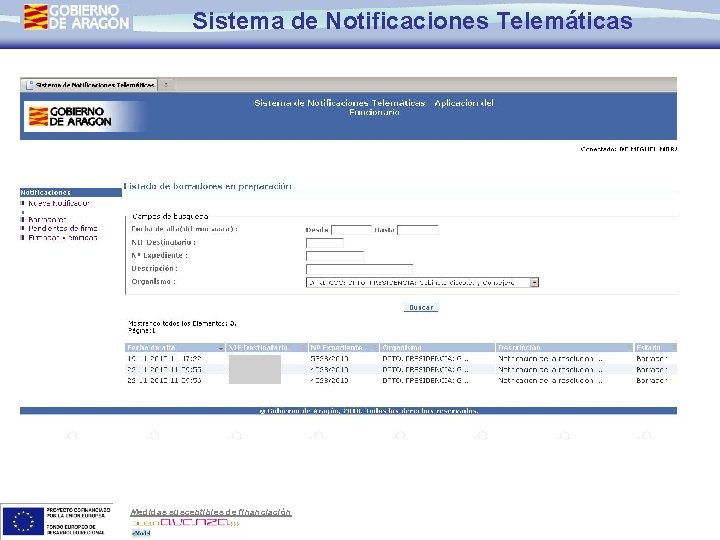Click the Gobierno de Aragón logo in the top banner

coord(76,17)
